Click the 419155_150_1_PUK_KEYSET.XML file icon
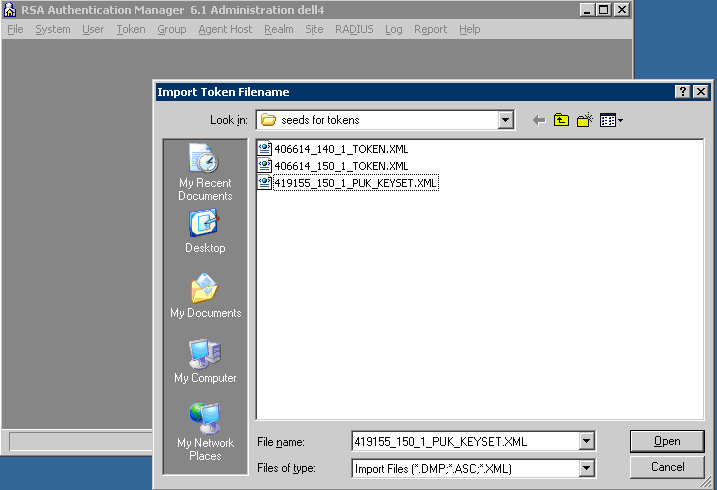717x490 pixels. click(x=265, y=183)
